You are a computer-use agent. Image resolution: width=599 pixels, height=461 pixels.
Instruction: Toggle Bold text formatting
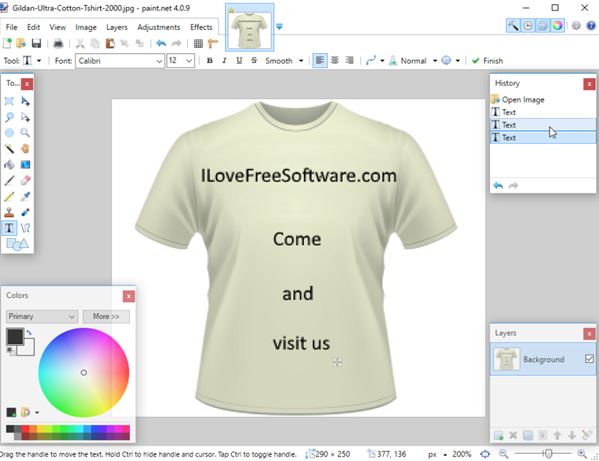pyautogui.click(x=209, y=61)
